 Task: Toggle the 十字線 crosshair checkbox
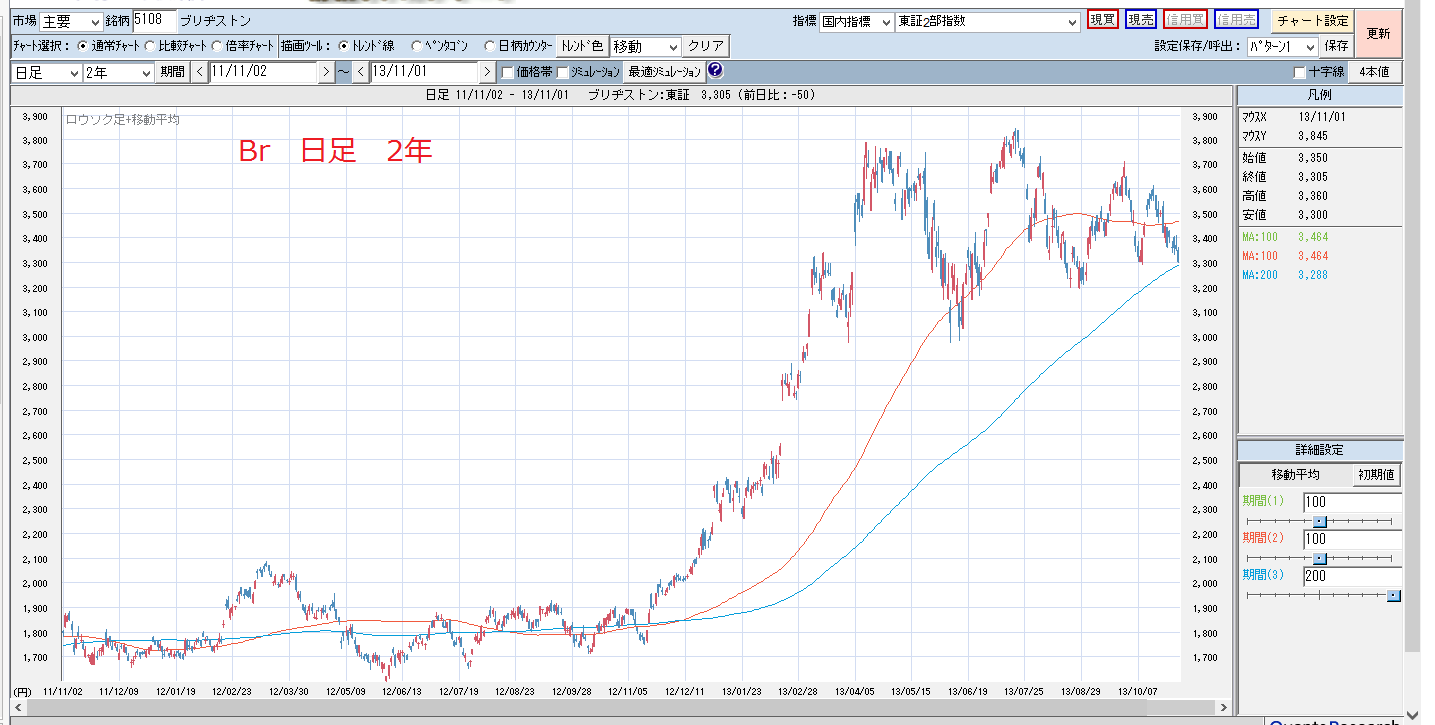click(1299, 72)
